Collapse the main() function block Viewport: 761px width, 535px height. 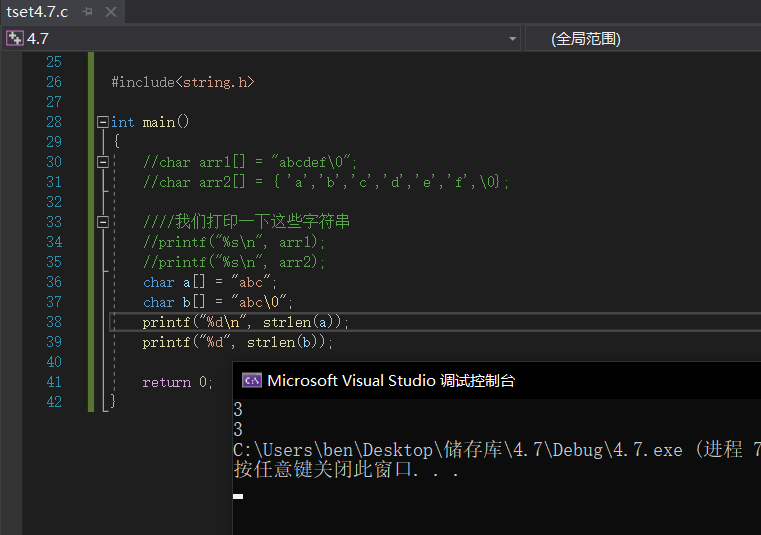point(102,122)
